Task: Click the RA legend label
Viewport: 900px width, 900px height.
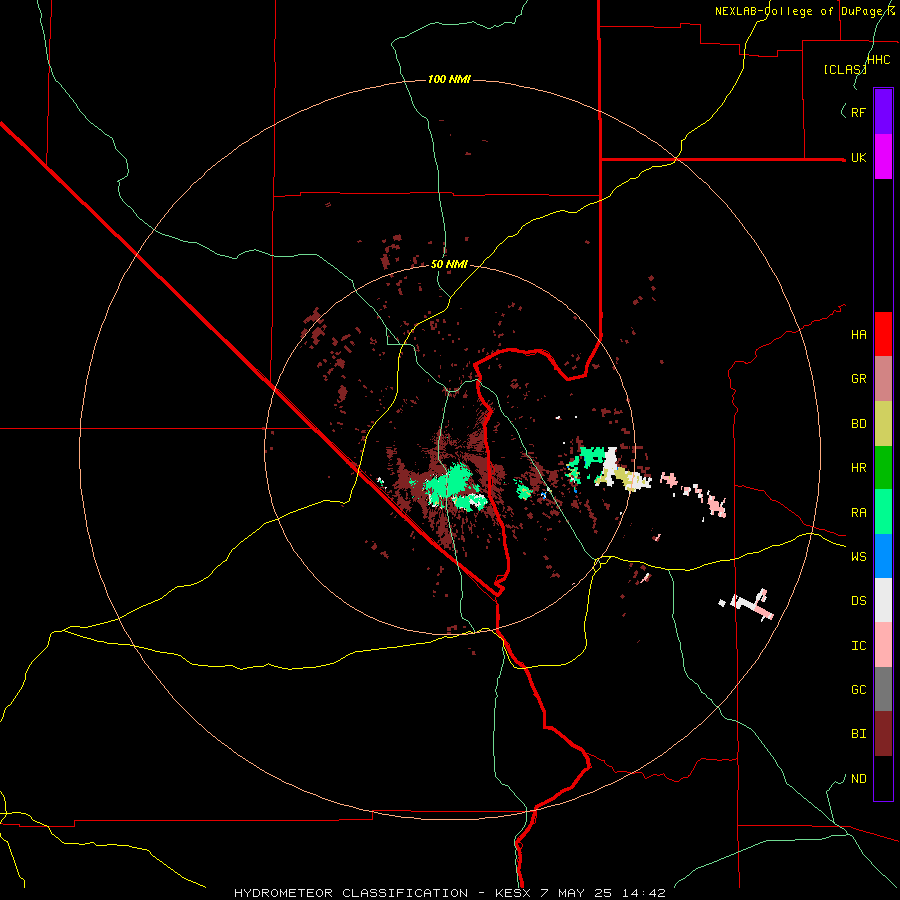Action: tap(859, 513)
